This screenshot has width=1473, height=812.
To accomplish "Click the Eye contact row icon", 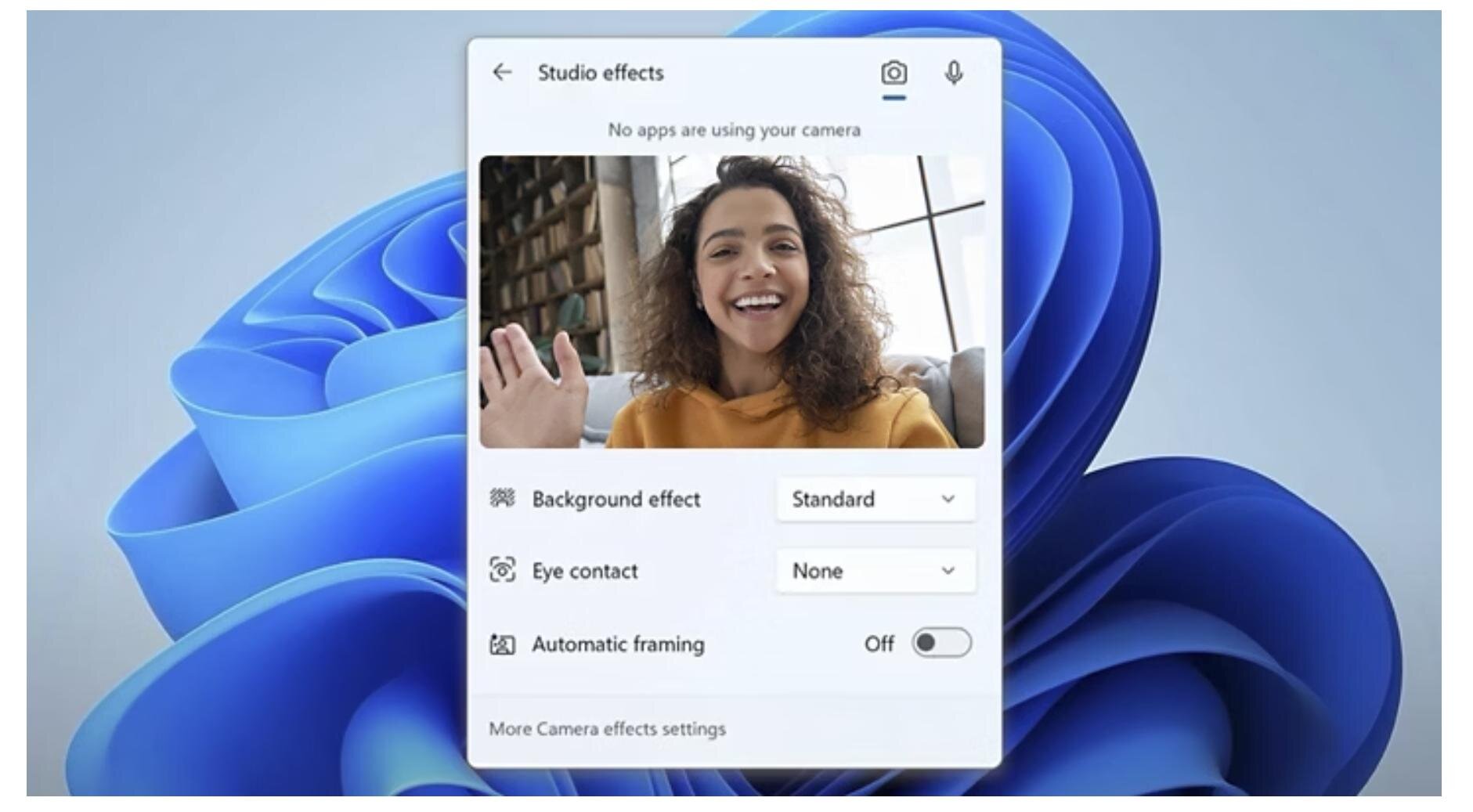I will [502, 571].
